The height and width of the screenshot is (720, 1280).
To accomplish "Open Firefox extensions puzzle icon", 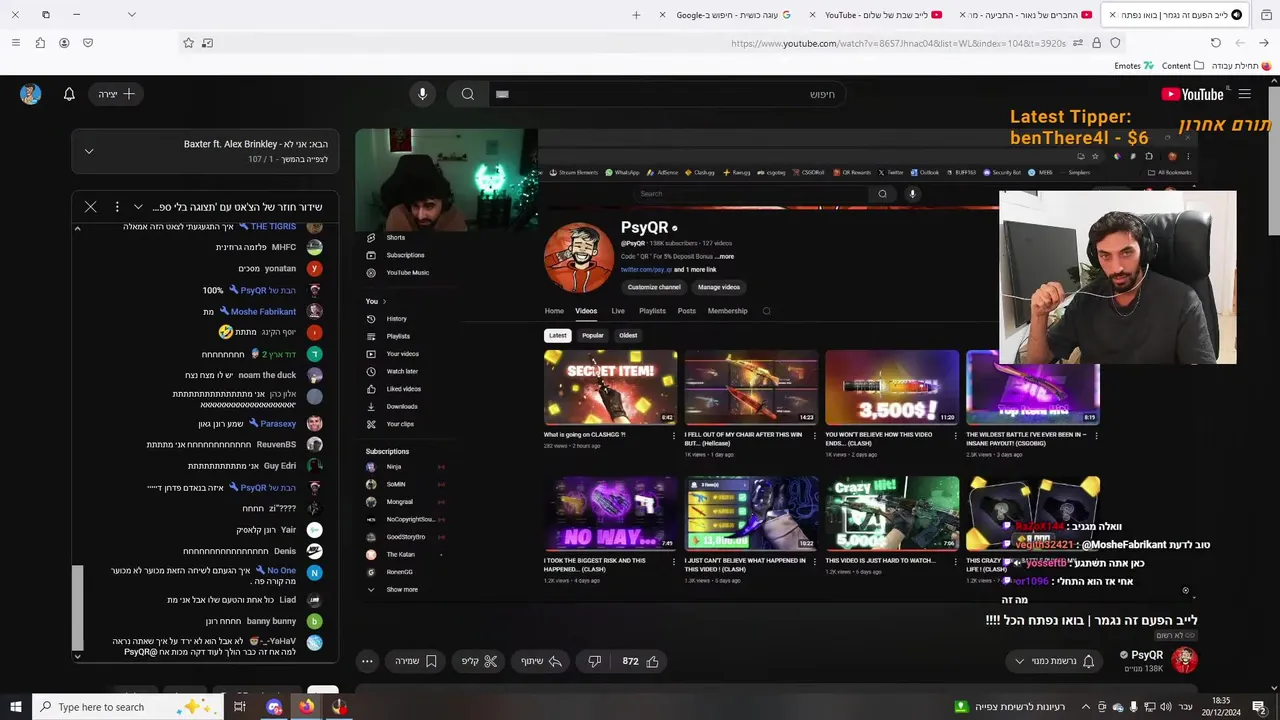I will [x=40, y=43].
